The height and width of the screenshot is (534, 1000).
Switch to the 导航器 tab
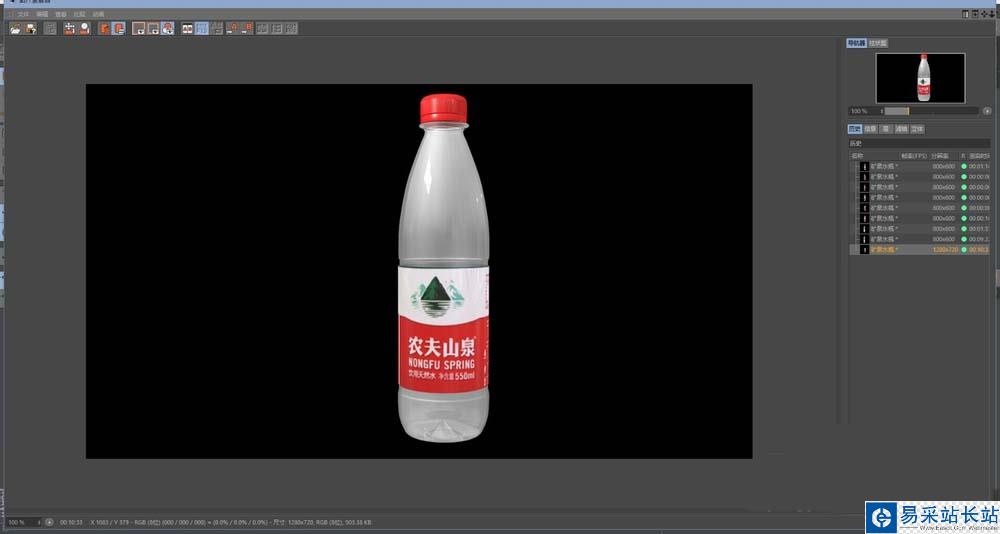(857, 43)
